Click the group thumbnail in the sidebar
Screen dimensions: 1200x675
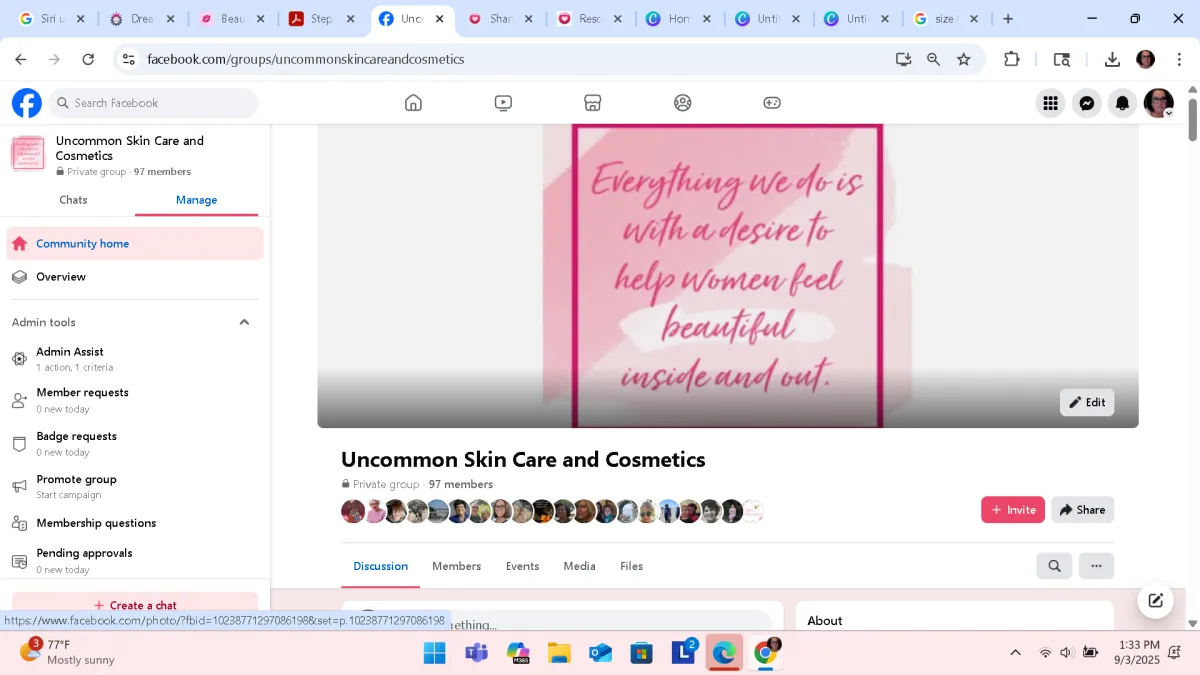28,154
